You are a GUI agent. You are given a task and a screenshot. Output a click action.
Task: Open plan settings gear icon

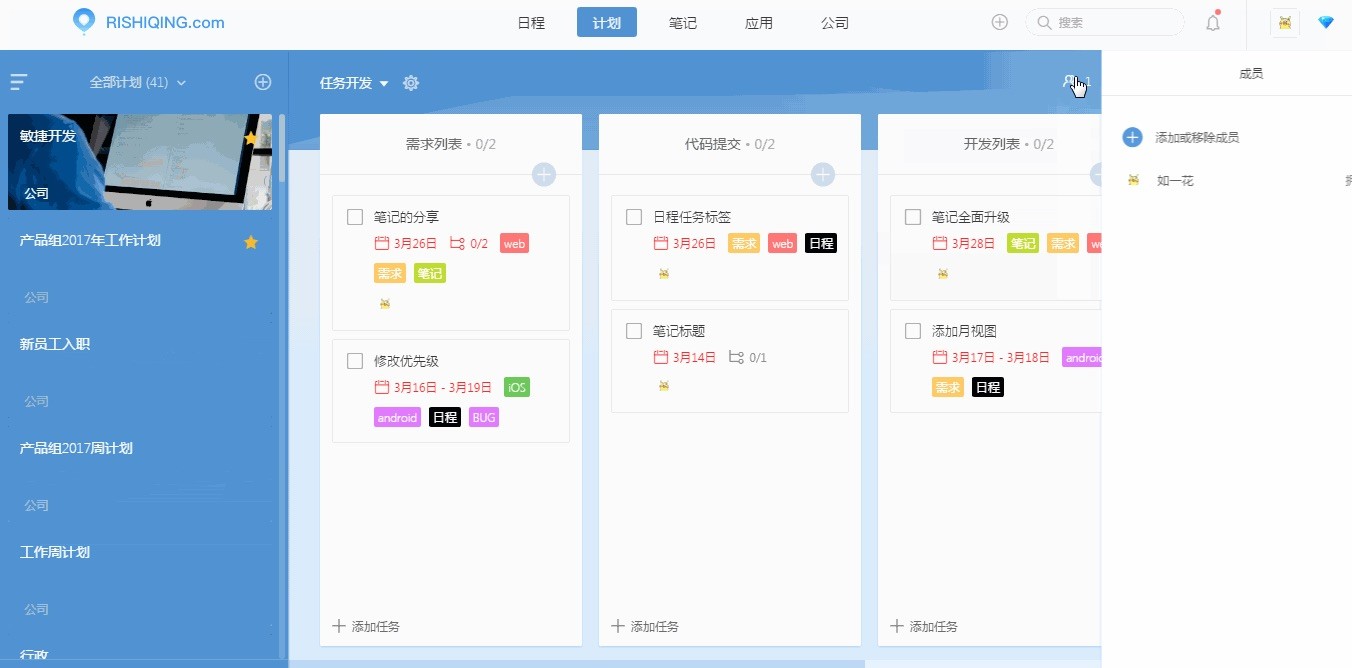[411, 83]
